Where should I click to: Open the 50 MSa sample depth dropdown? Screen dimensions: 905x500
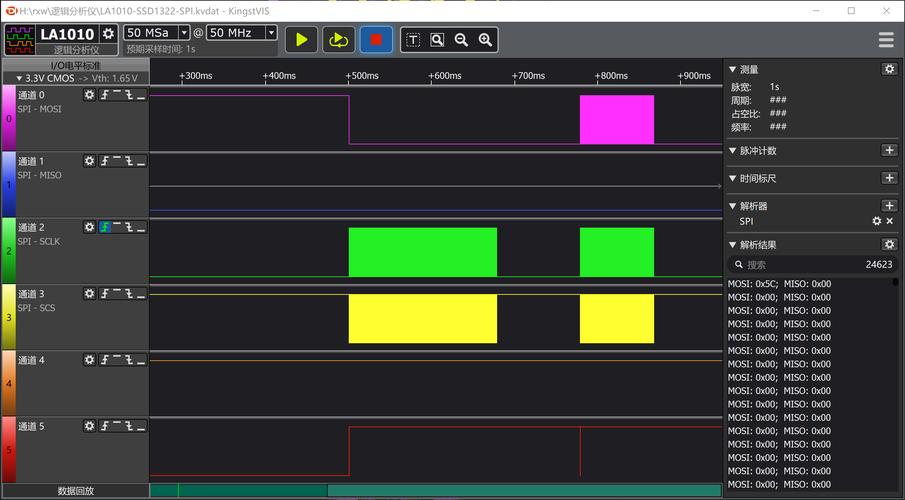pos(156,33)
